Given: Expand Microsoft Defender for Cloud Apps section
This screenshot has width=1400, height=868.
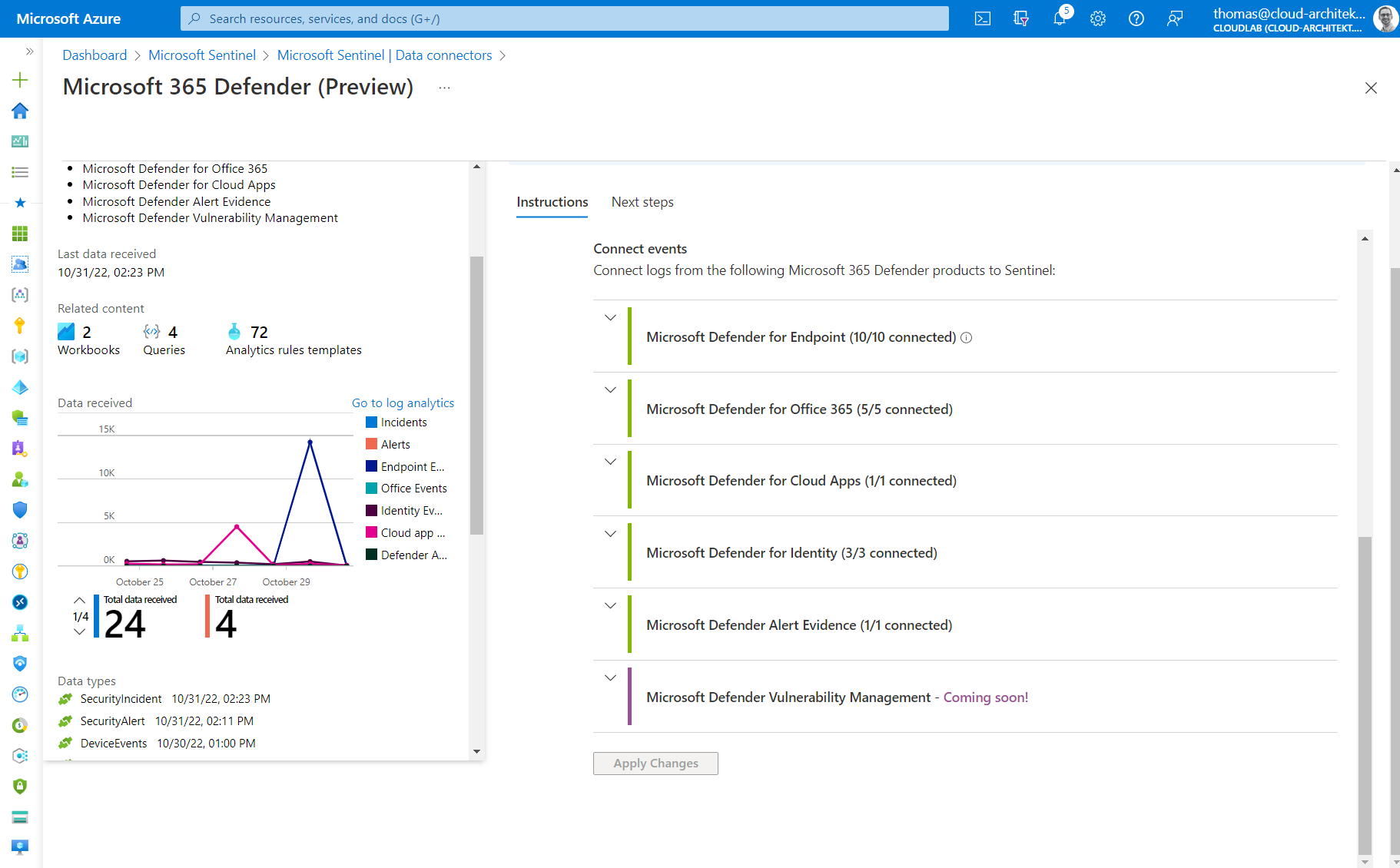Looking at the screenshot, I should tap(610, 462).
